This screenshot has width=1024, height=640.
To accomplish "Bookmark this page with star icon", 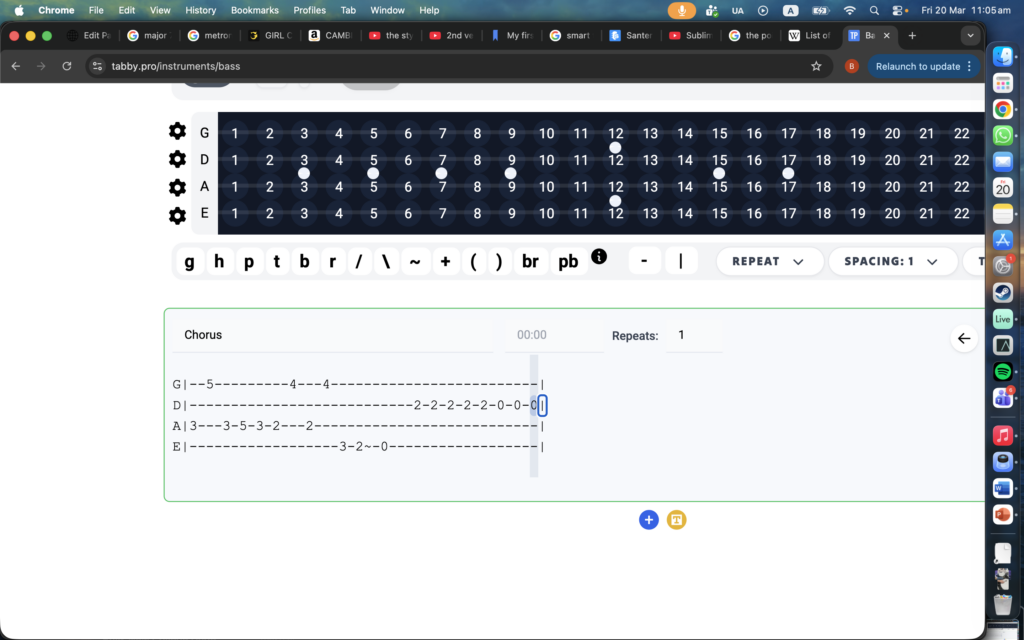I will pyautogui.click(x=816, y=66).
